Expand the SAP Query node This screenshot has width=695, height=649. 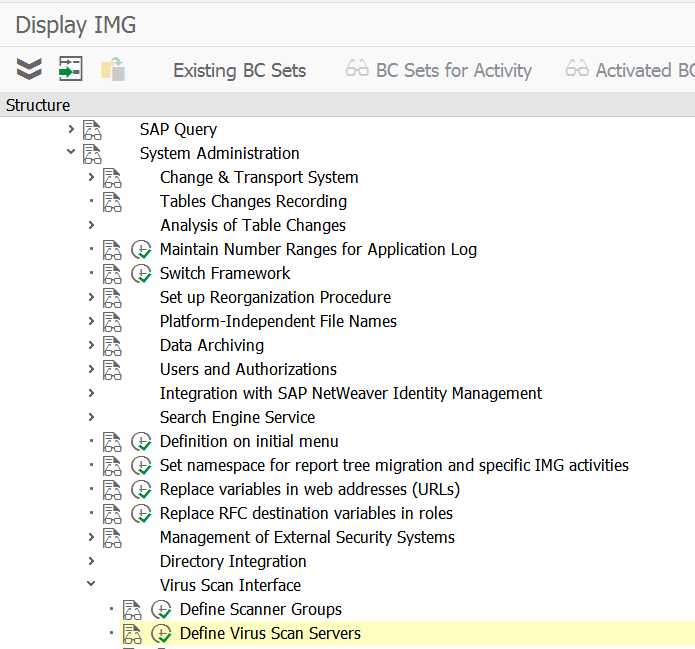point(71,129)
